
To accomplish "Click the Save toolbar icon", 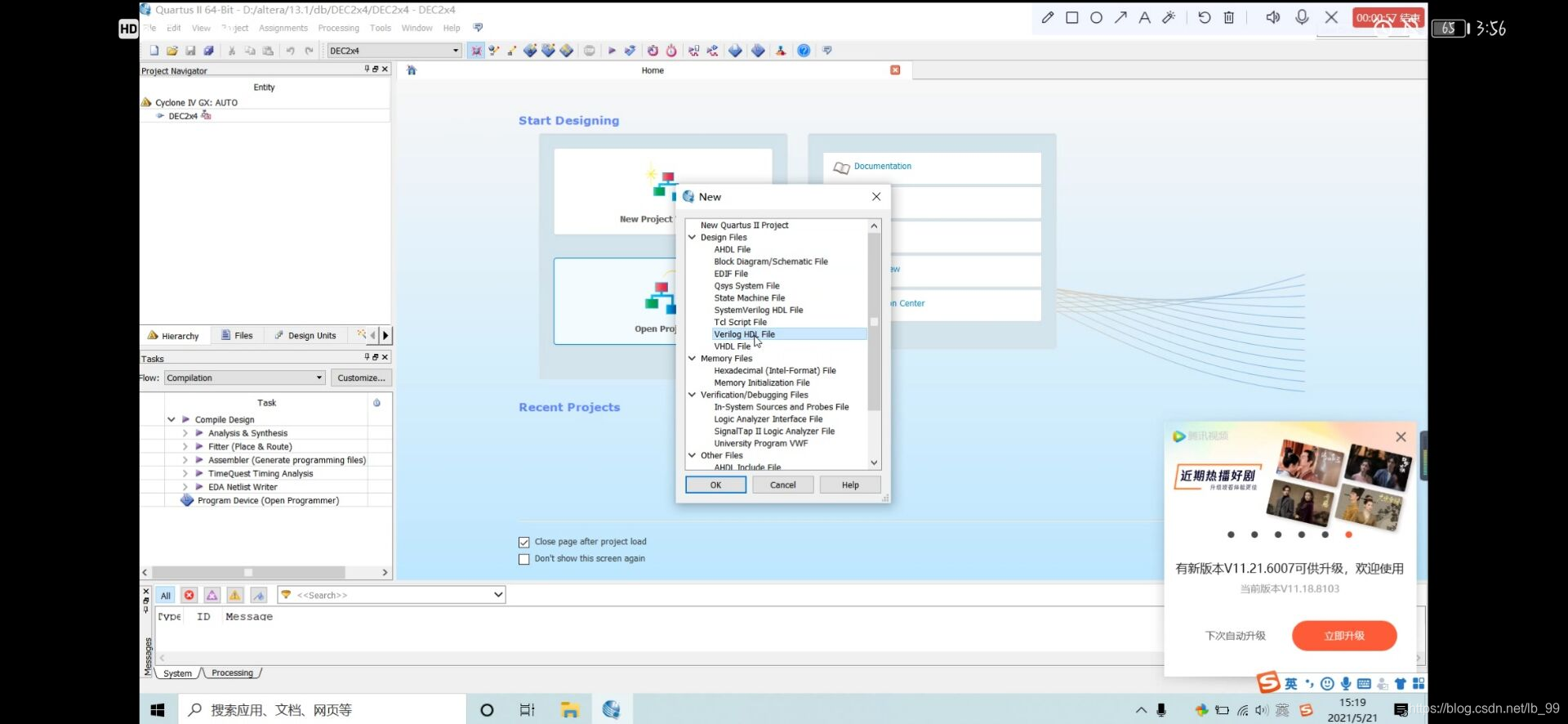I will pos(190,51).
